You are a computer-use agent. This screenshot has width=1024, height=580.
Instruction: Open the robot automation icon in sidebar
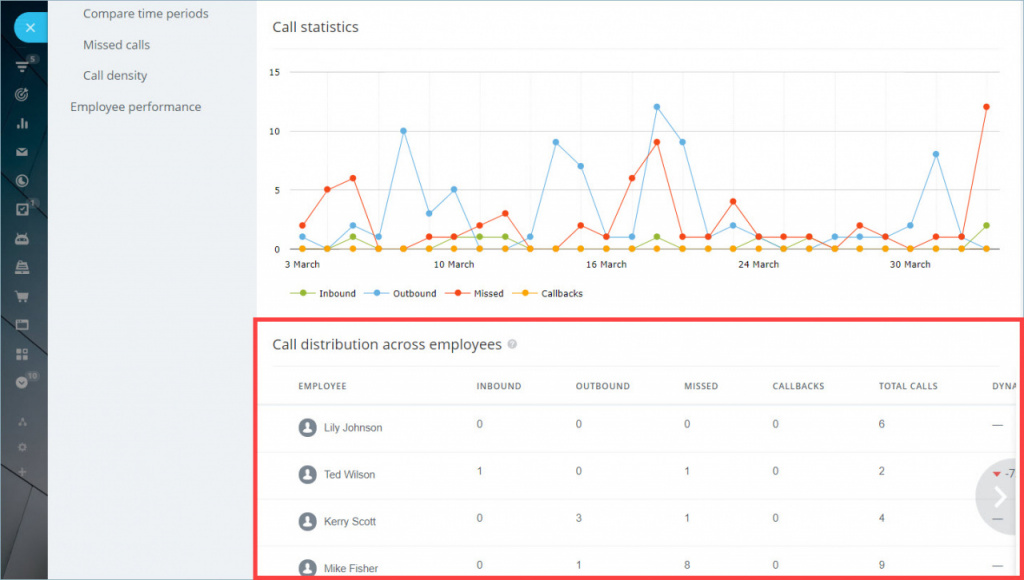(22, 238)
